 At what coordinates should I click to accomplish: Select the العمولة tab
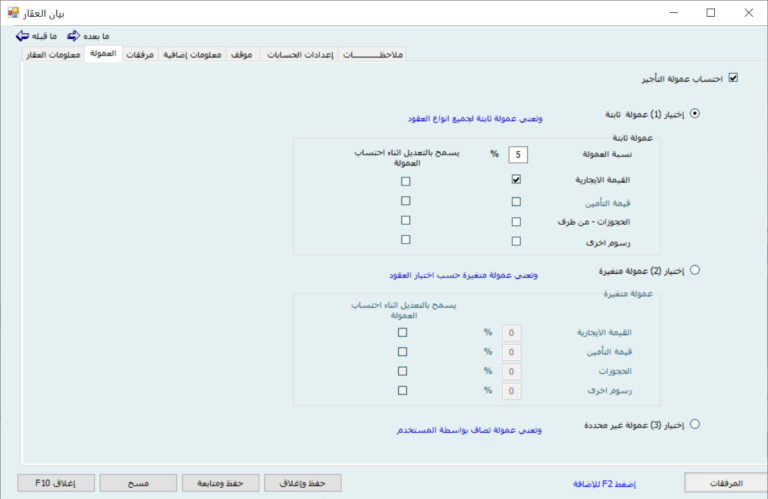point(103,53)
